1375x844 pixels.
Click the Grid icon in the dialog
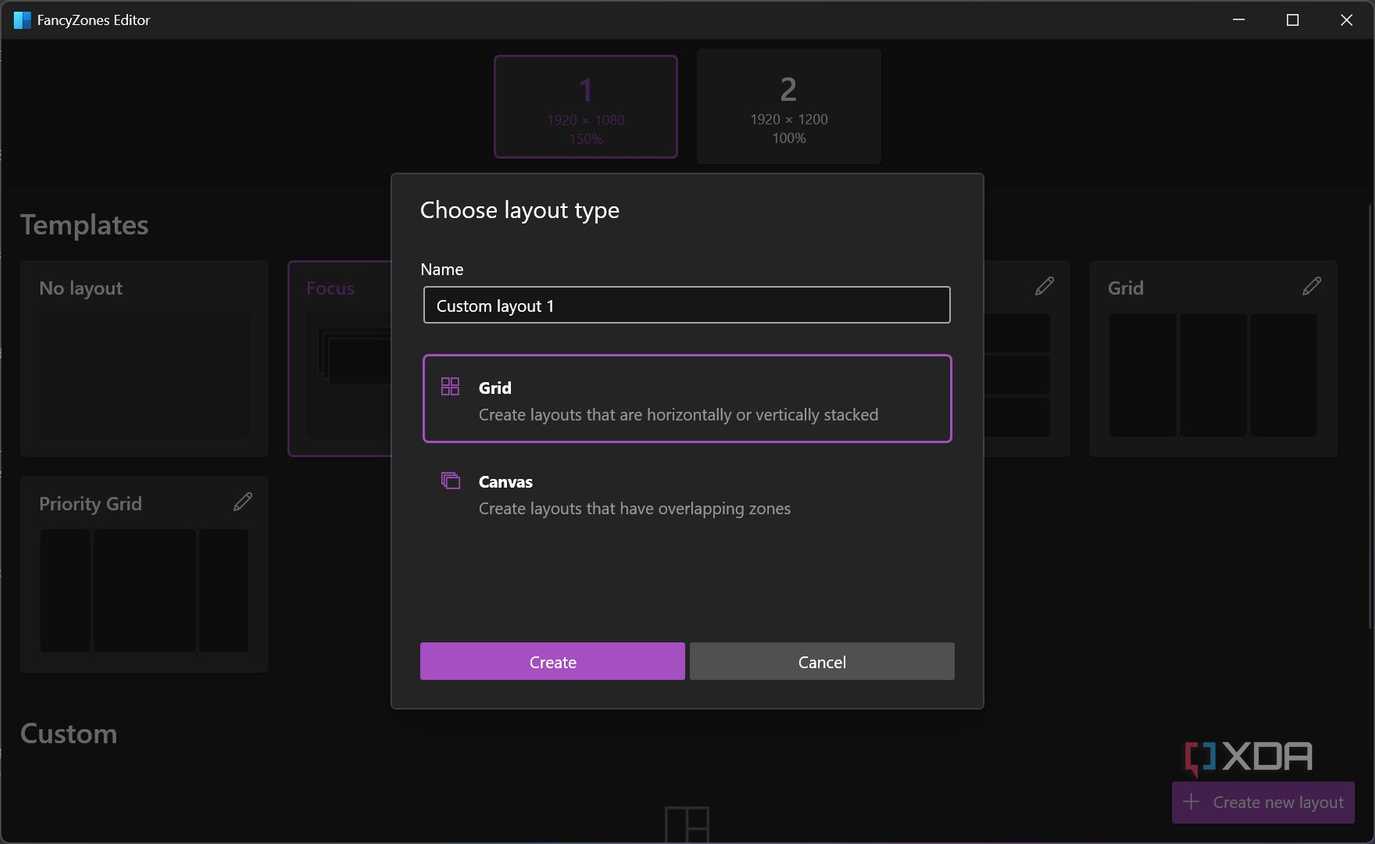[450, 387]
